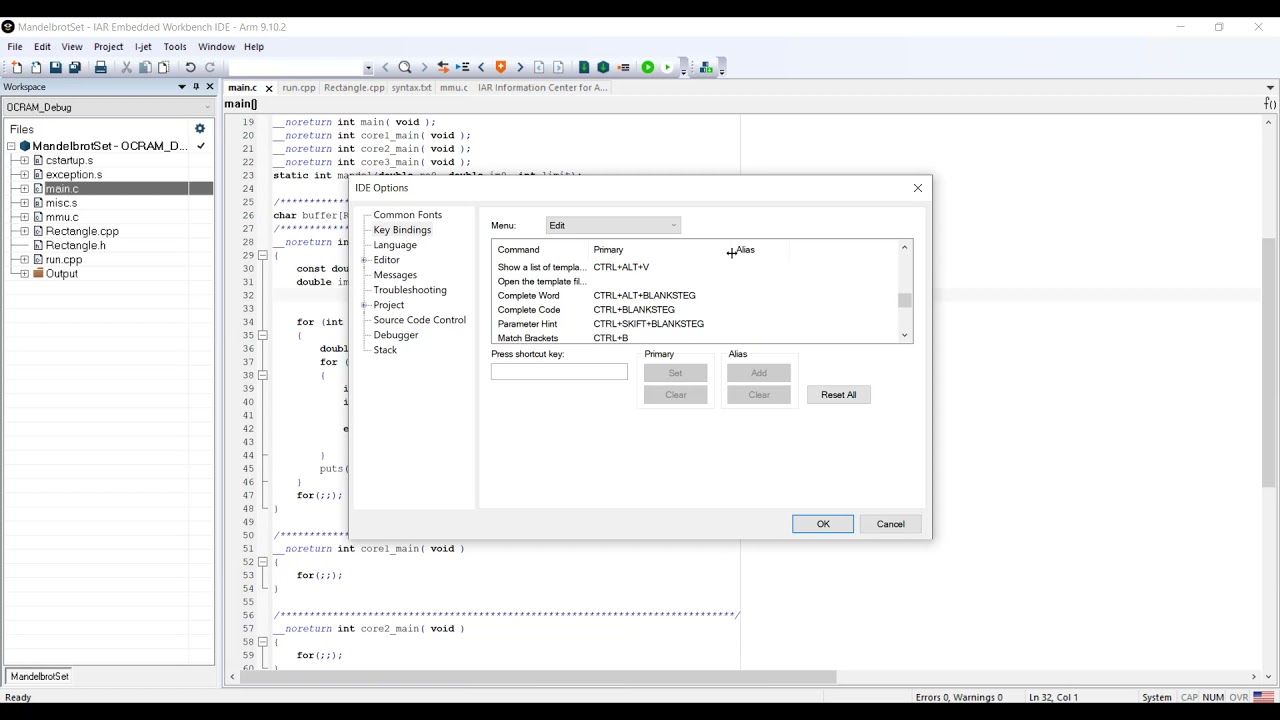Click the Redo arrow icon

(x=210, y=67)
